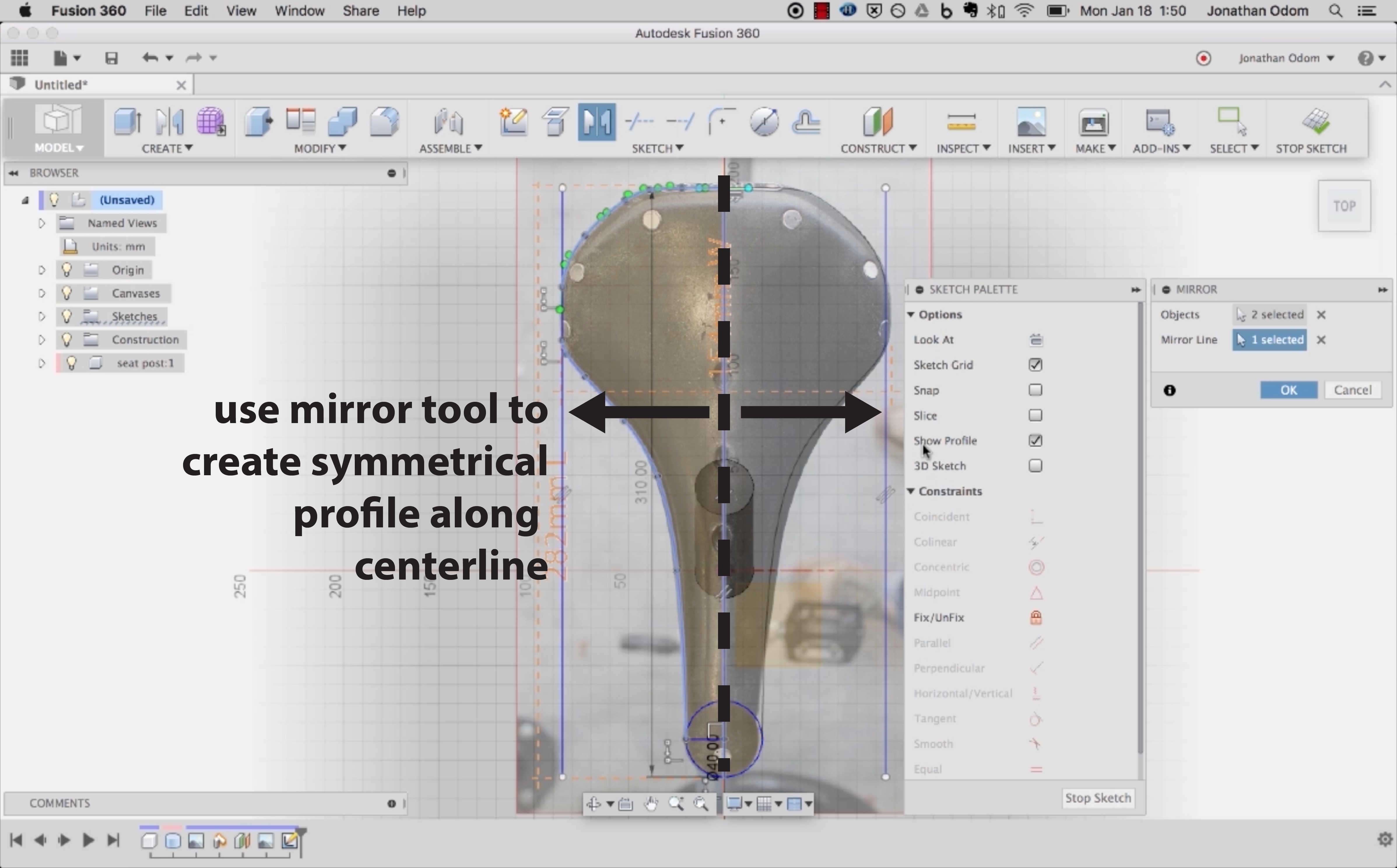Screen dimensions: 1397x868
Task: Click Cancel in the Mirror dialog
Action: [1352, 390]
